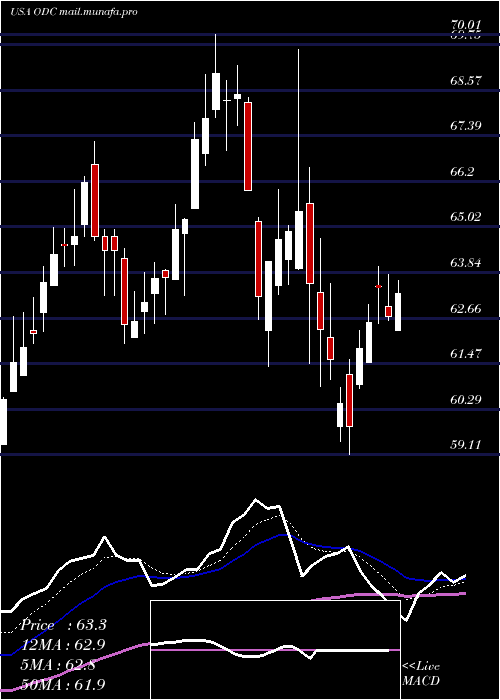Screen dimensions: 500x700
Task: Click the 60.29 price axis label
Action: coord(466,400)
